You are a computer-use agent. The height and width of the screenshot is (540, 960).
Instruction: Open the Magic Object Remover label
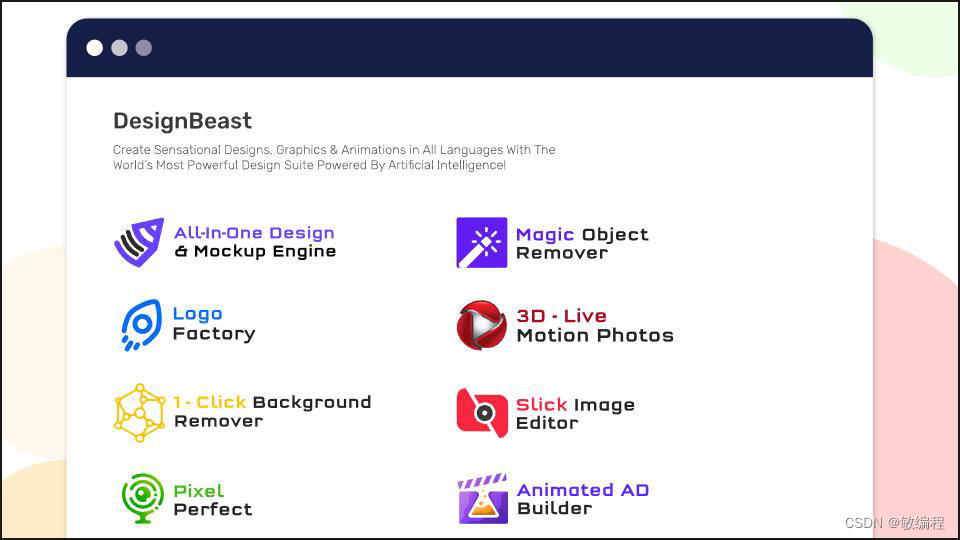[582, 244]
